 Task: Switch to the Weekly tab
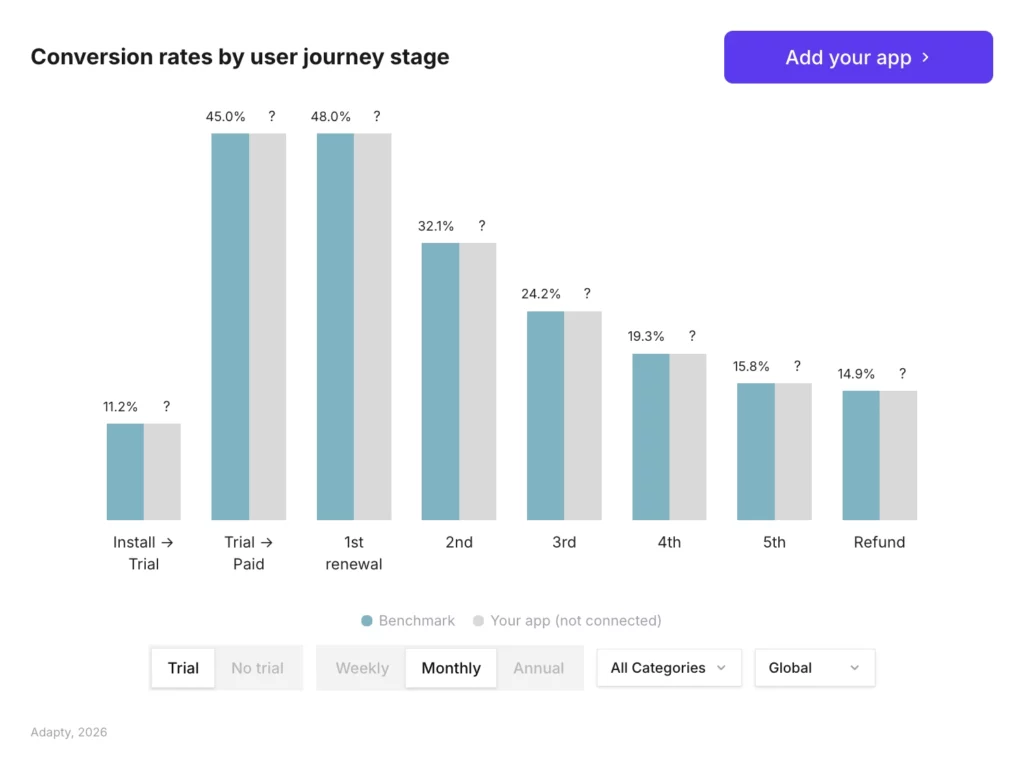point(362,668)
